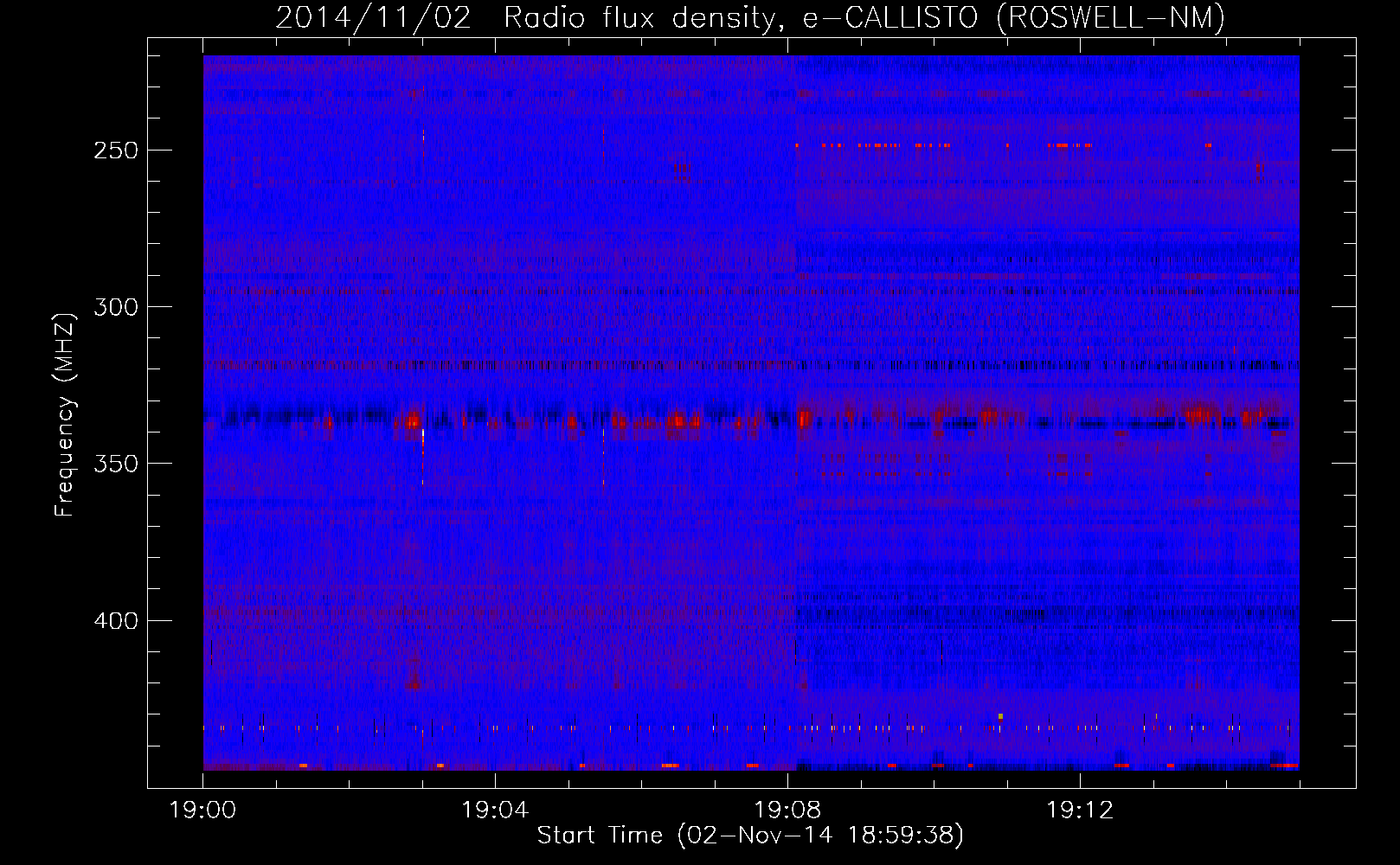Click the 400 frequency axis label
Image resolution: width=1400 pixels, height=865 pixels.
pos(116,621)
